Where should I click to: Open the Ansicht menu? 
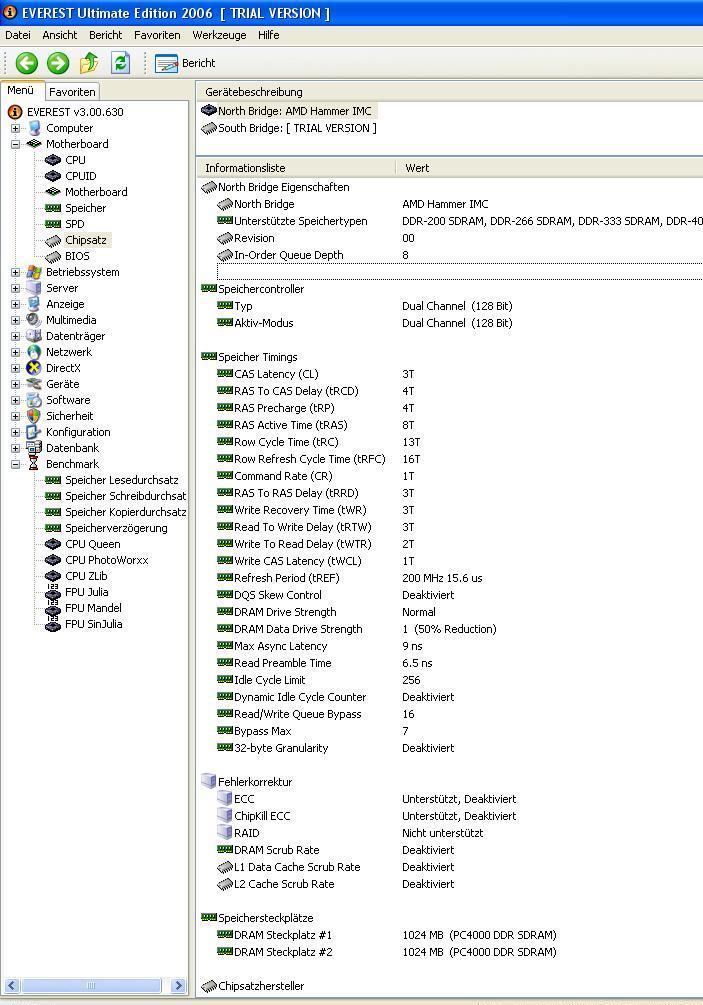(60, 35)
